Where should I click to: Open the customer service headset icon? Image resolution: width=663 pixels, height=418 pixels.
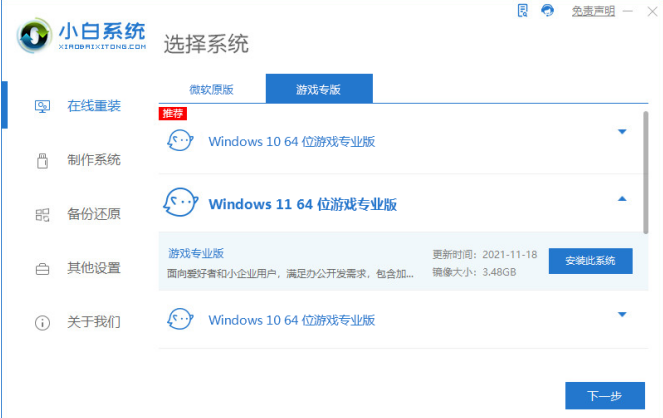(x=548, y=10)
